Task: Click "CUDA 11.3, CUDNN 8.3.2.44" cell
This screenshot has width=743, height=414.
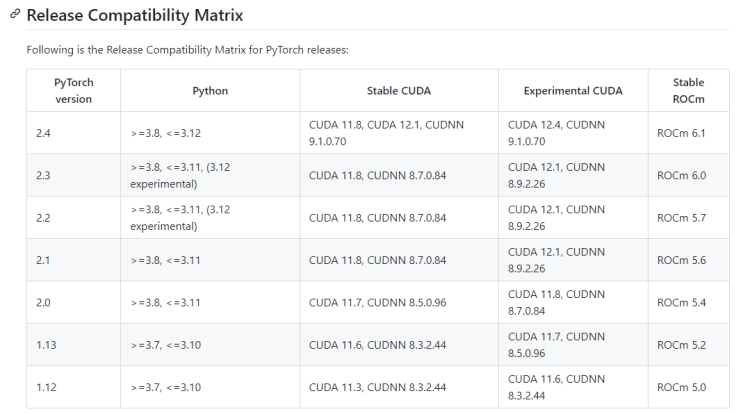Action: [x=399, y=387]
